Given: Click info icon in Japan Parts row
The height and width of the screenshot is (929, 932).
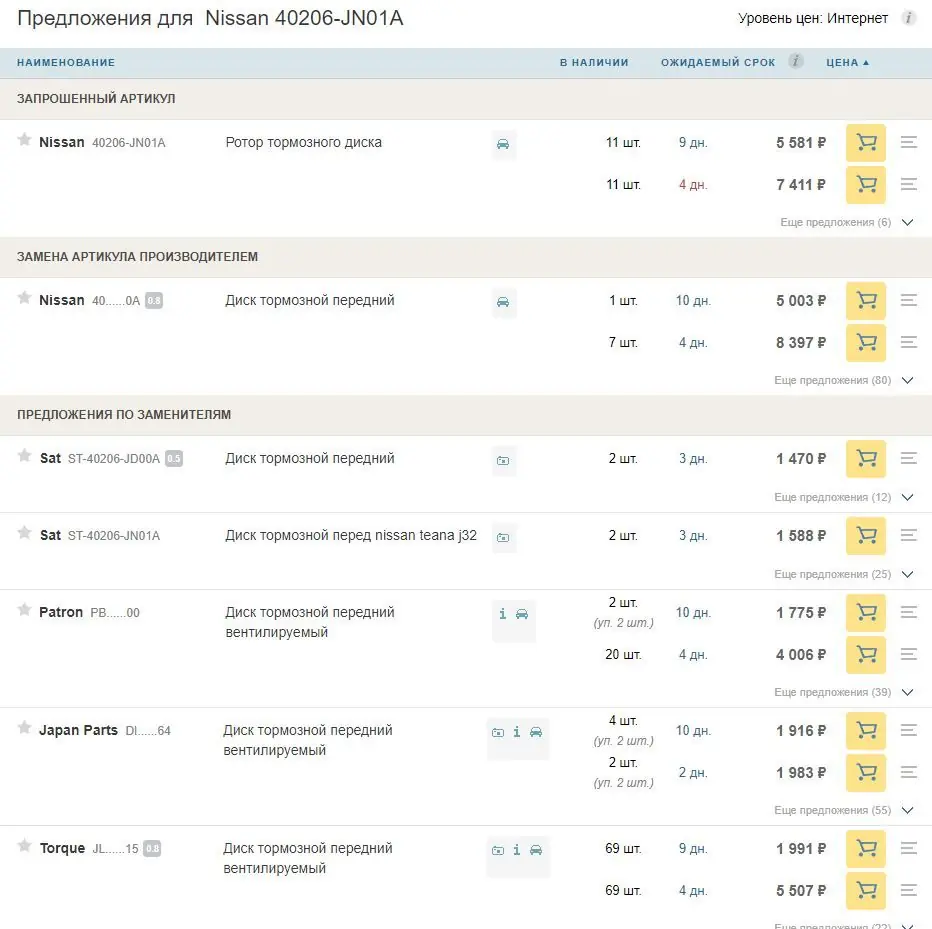Looking at the screenshot, I should click(x=517, y=732).
